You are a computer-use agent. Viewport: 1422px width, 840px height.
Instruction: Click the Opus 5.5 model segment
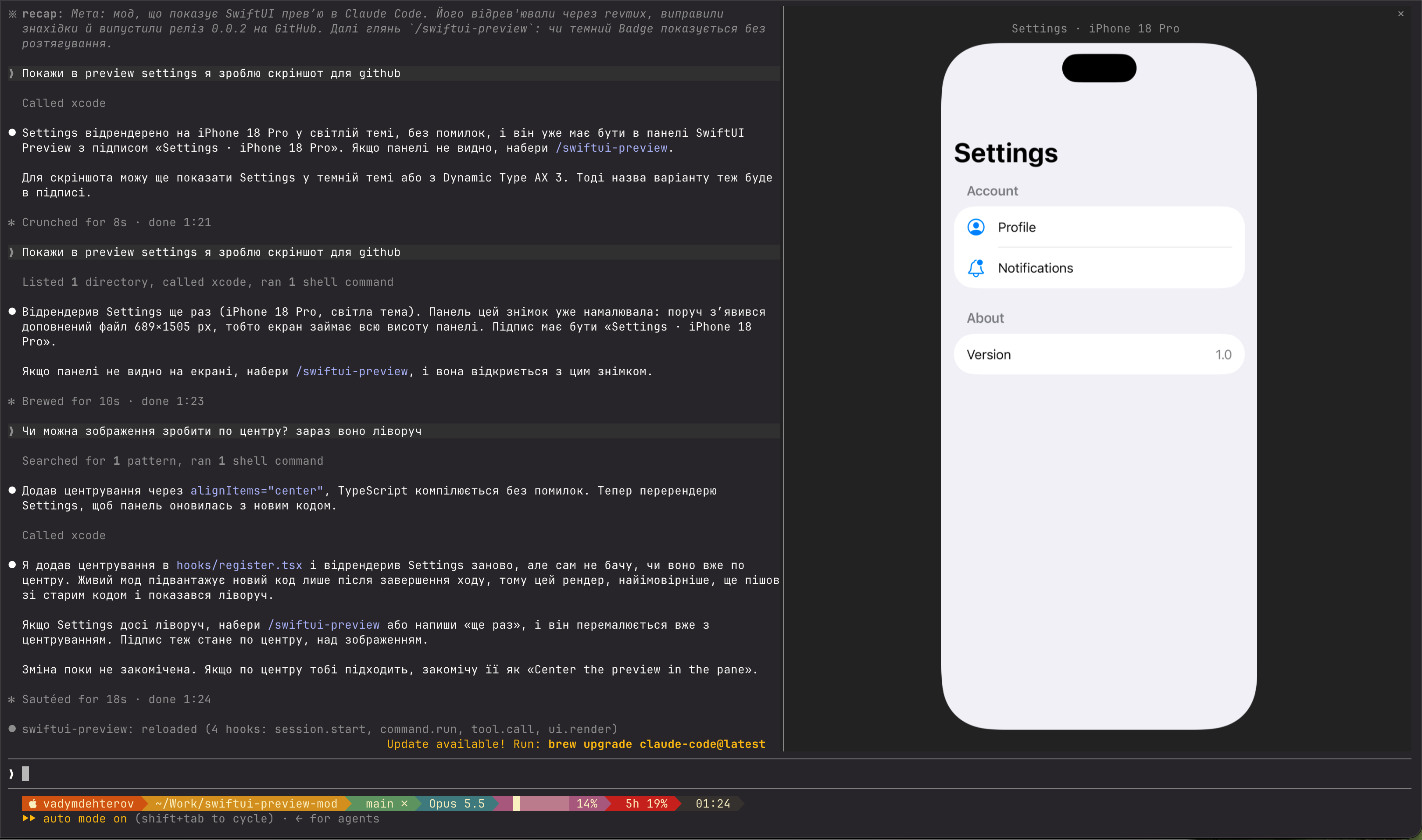point(457,804)
